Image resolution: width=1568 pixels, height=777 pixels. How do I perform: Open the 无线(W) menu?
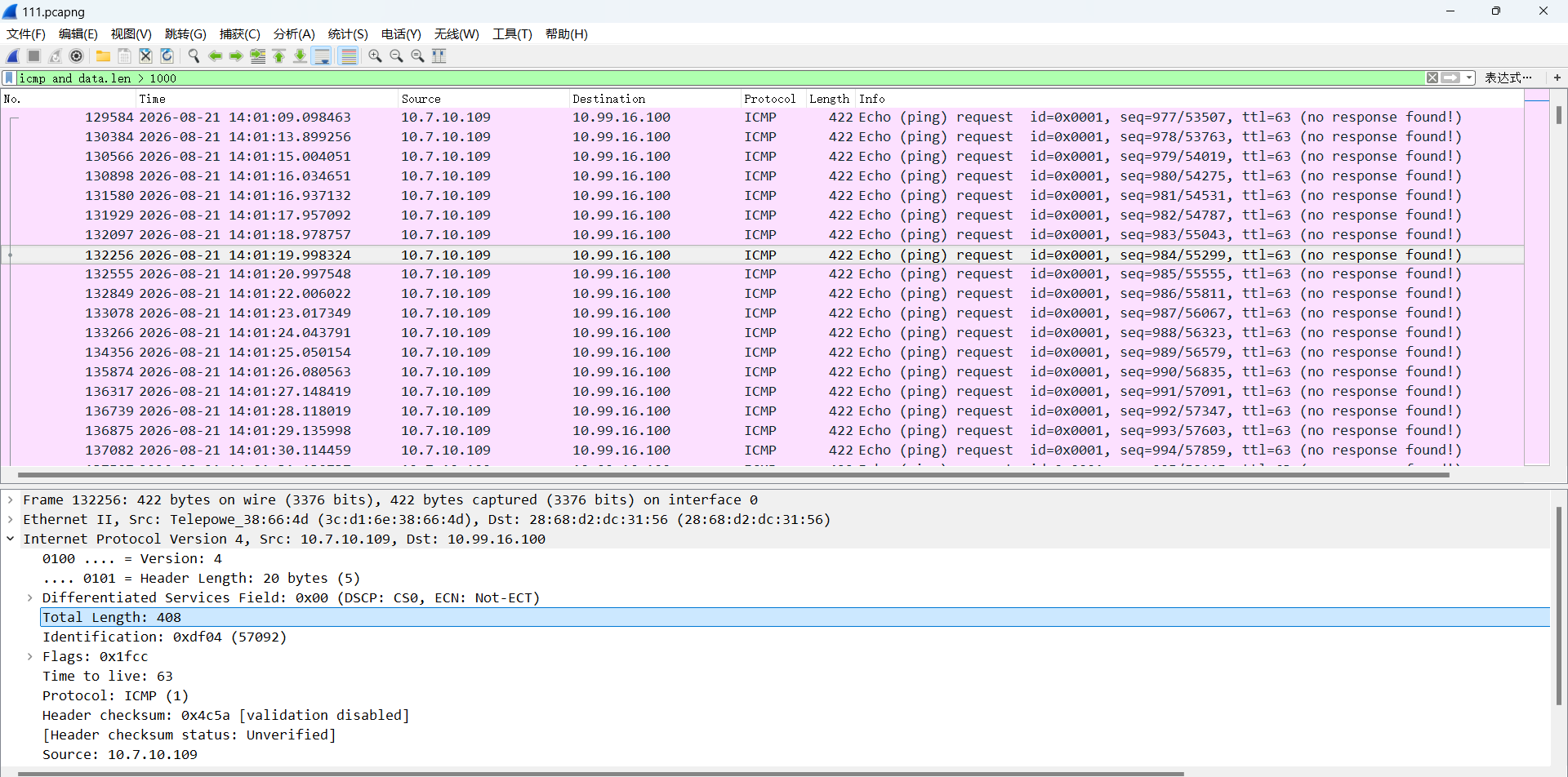click(457, 33)
